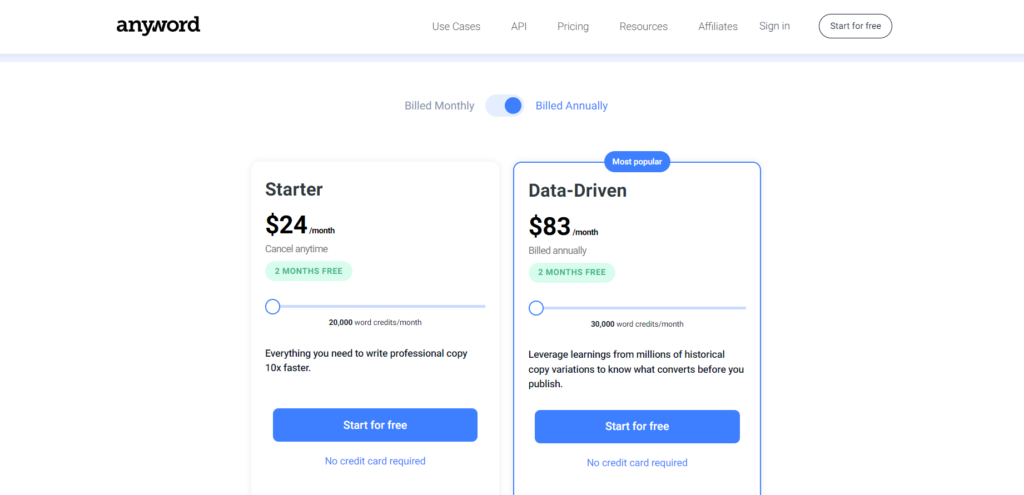
Task: Click the Most popular badge
Action: coord(637,161)
